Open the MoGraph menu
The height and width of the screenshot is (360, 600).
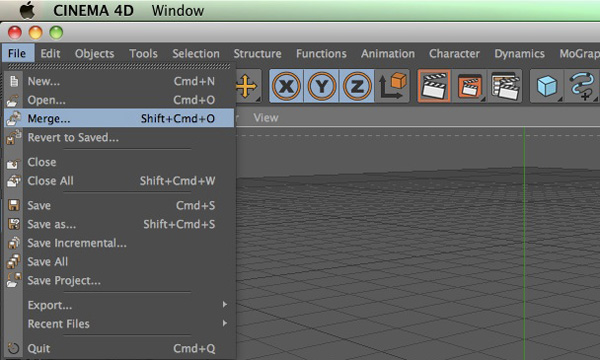579,54
